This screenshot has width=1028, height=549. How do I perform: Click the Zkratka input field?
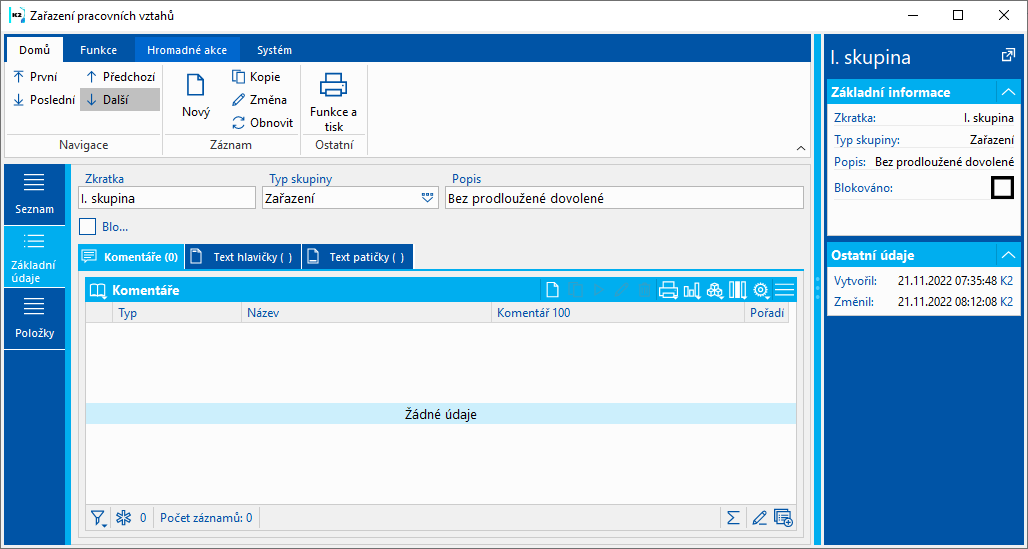[167, 198]
